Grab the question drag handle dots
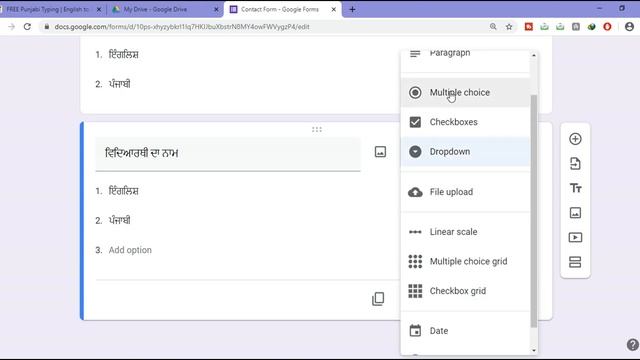The width and height of the screenshot is (640, 360). point(317,130)
